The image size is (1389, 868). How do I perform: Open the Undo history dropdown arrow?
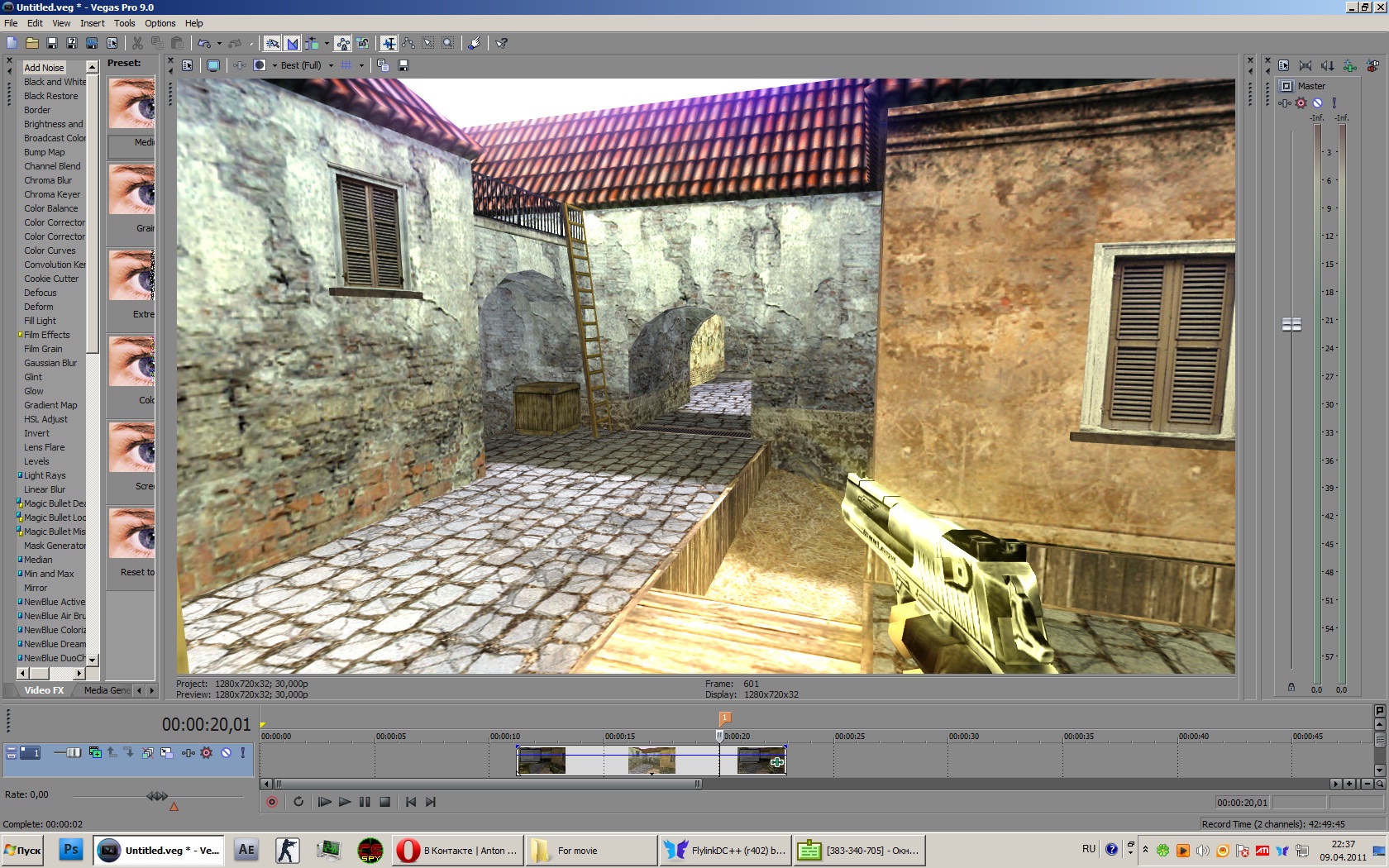tap(219, 44)
